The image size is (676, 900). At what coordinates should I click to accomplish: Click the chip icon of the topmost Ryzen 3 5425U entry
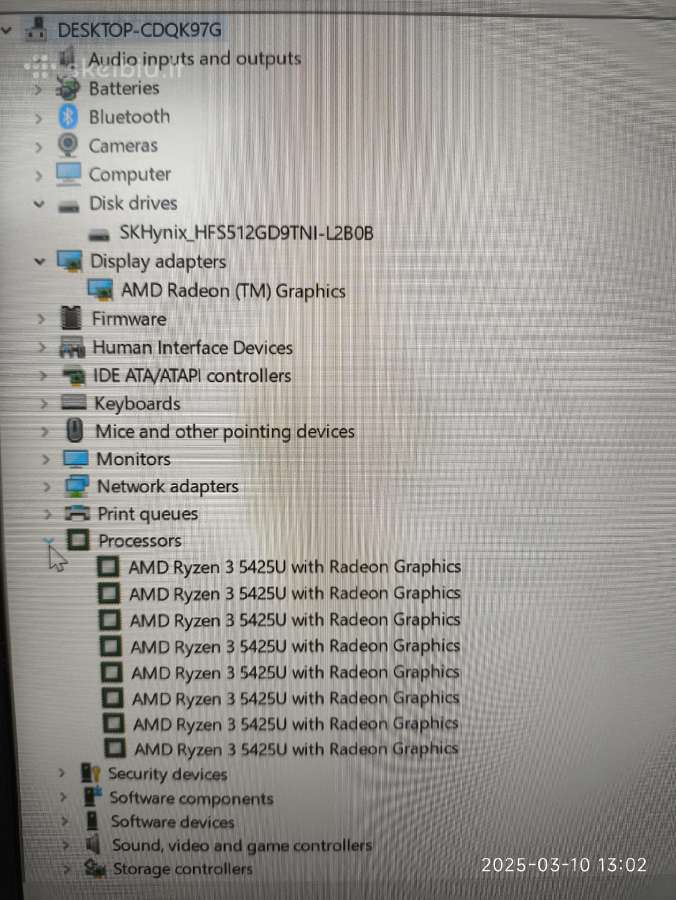(x=108, y=567)
